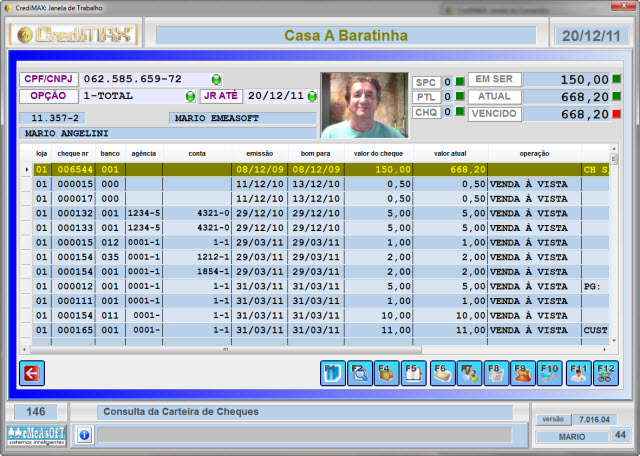Open the OPÇÃO 1-TOTAL selector
This screenshot has width=640, height=456.
click(x=130, y=97)
